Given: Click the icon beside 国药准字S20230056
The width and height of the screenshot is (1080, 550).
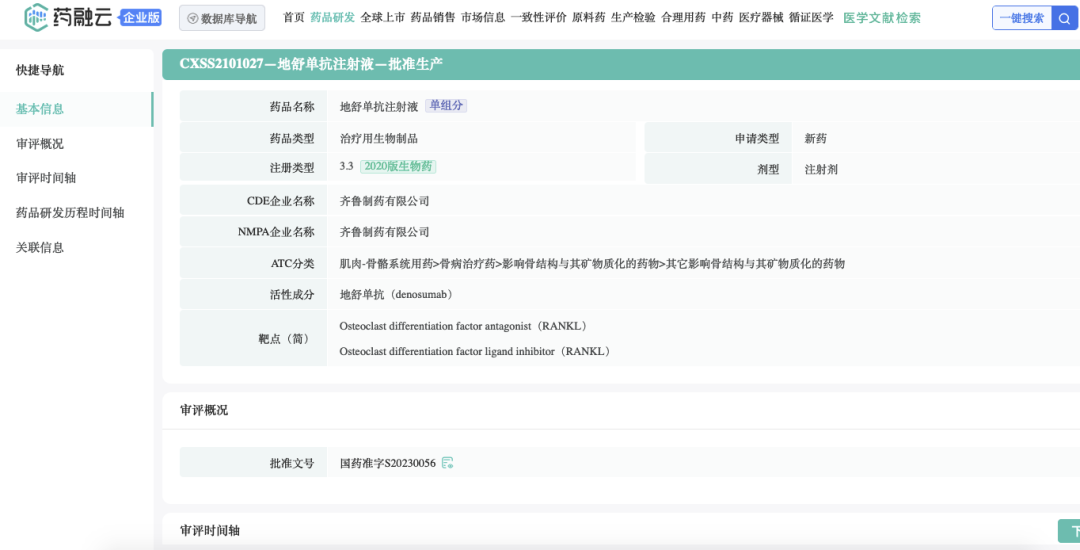Looking at the screenshot, I should coord(448,463).
